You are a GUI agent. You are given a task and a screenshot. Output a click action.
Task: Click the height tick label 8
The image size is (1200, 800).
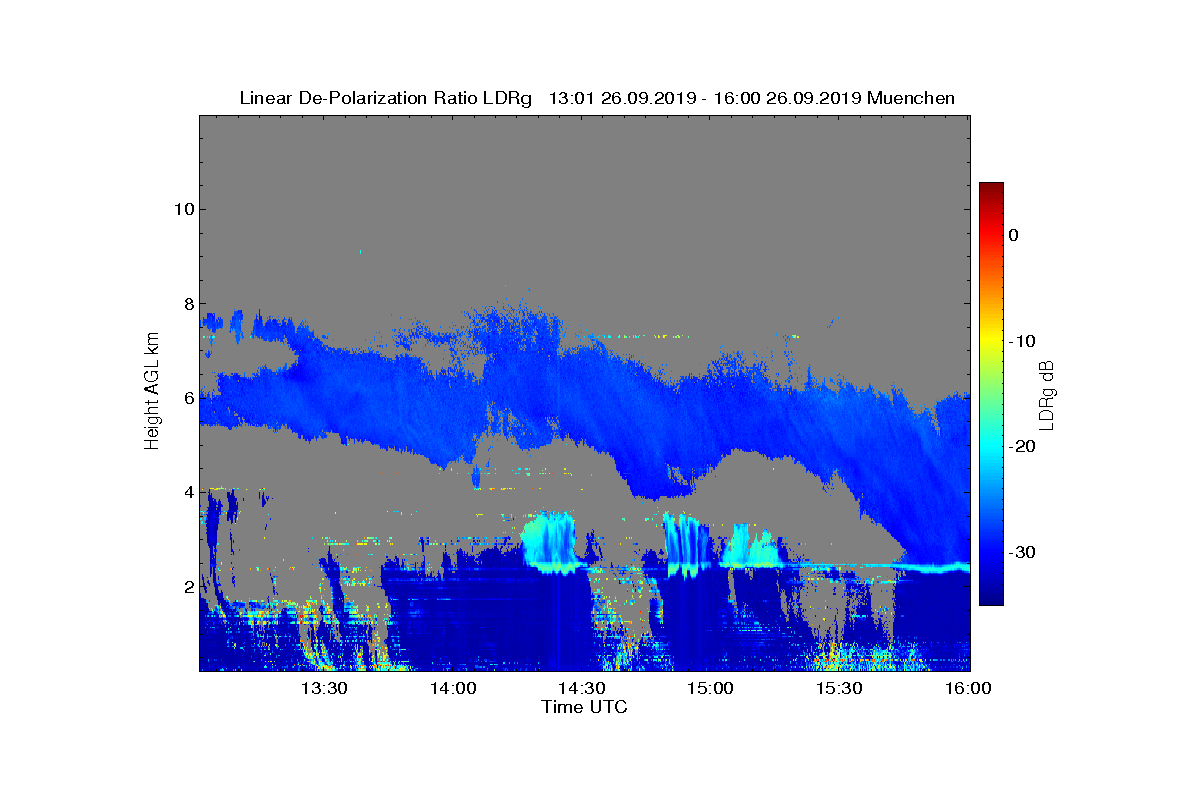(187, 304)
